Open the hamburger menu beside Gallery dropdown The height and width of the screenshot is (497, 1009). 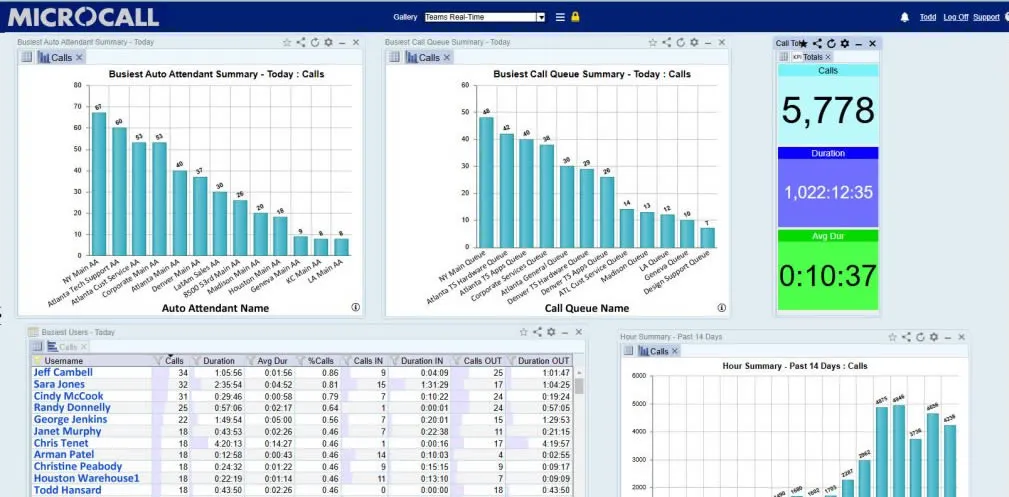click(560, 17)
